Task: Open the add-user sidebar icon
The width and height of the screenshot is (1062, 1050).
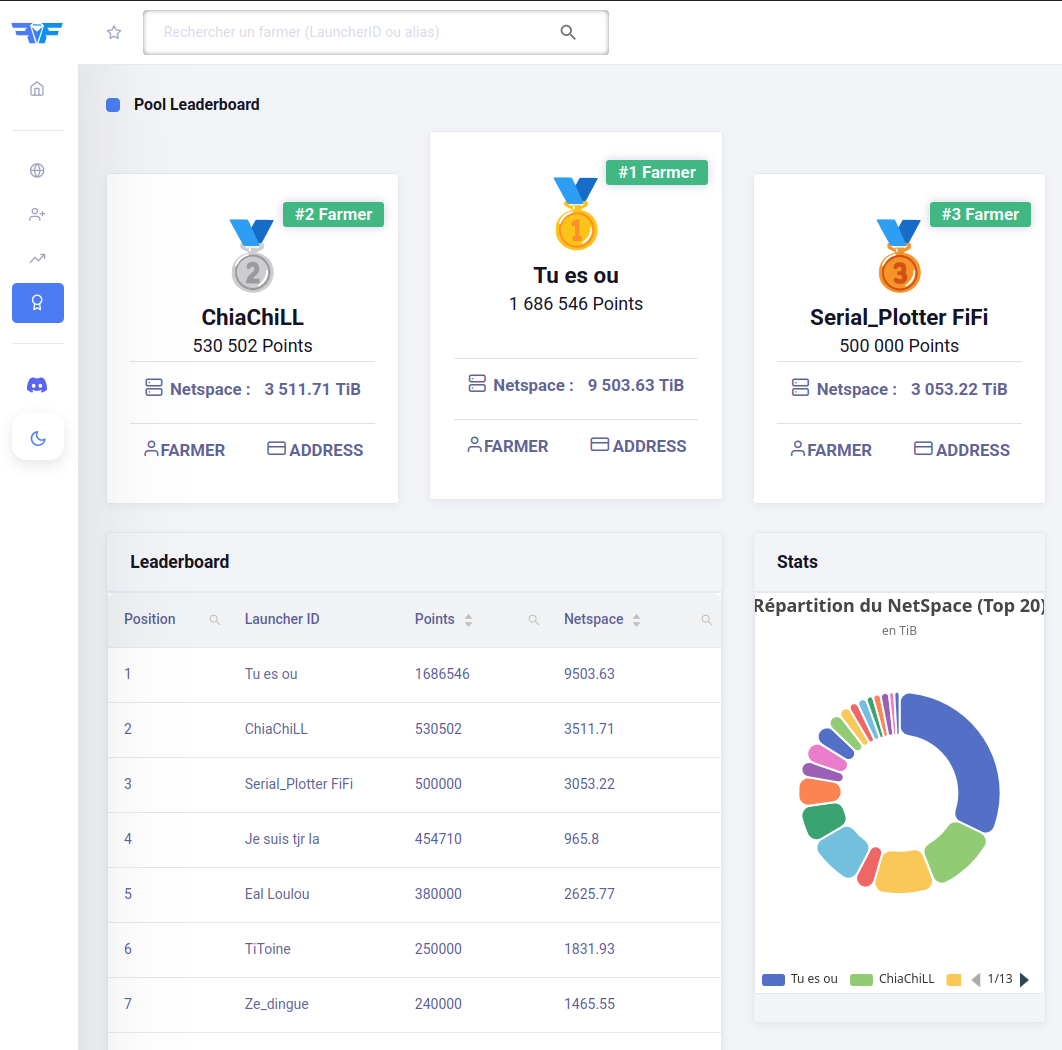Action: pyautogui.click(x=37, y=214)
